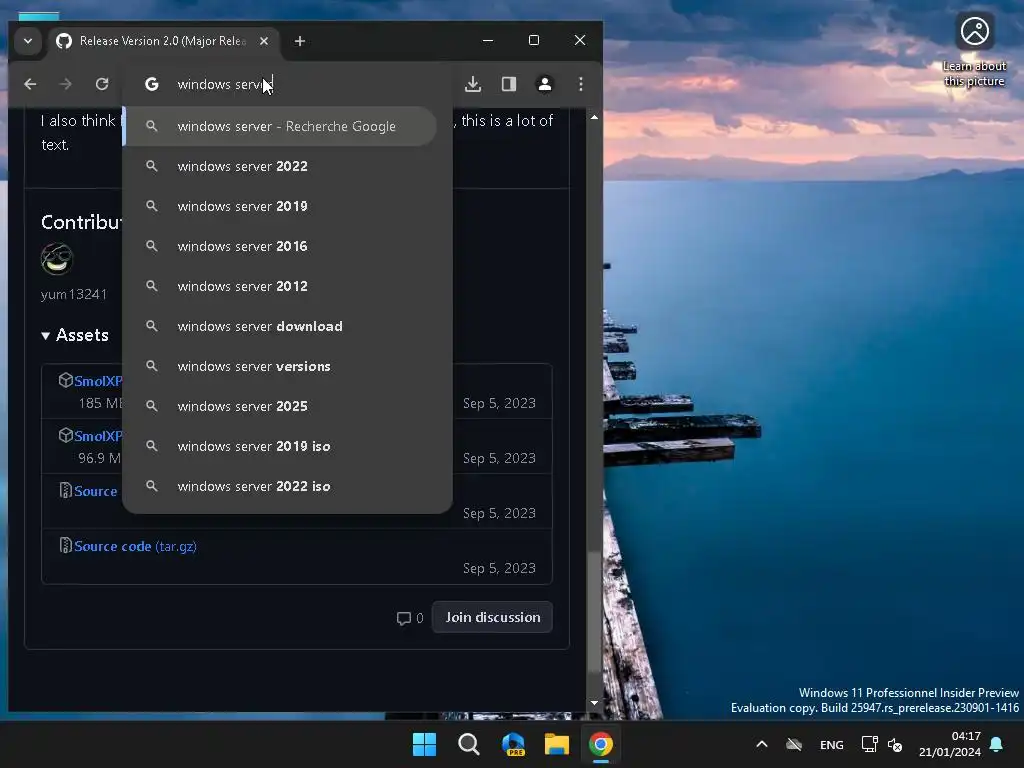Go back to previous page
Viewport: 1024px width, 768px height.
30,84
